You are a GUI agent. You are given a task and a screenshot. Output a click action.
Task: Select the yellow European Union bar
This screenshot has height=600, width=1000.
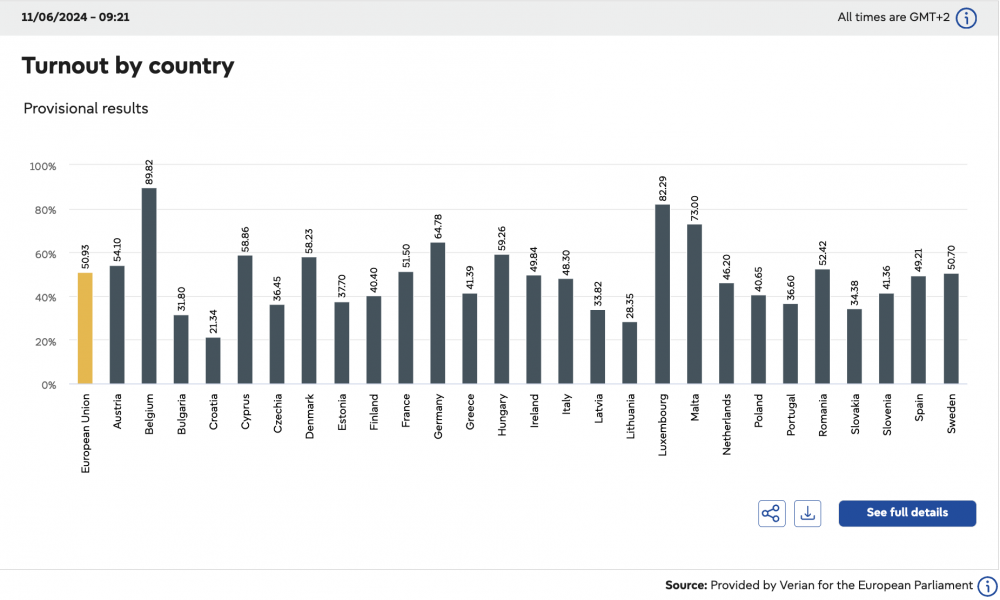[85, 328]
